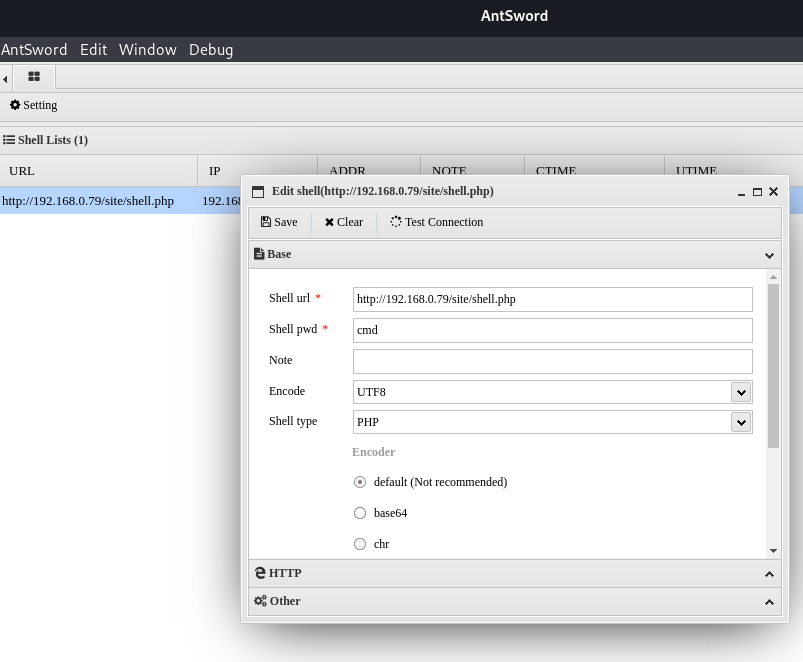
Task: Click the HTTP section header label
Action: [285, 573]
